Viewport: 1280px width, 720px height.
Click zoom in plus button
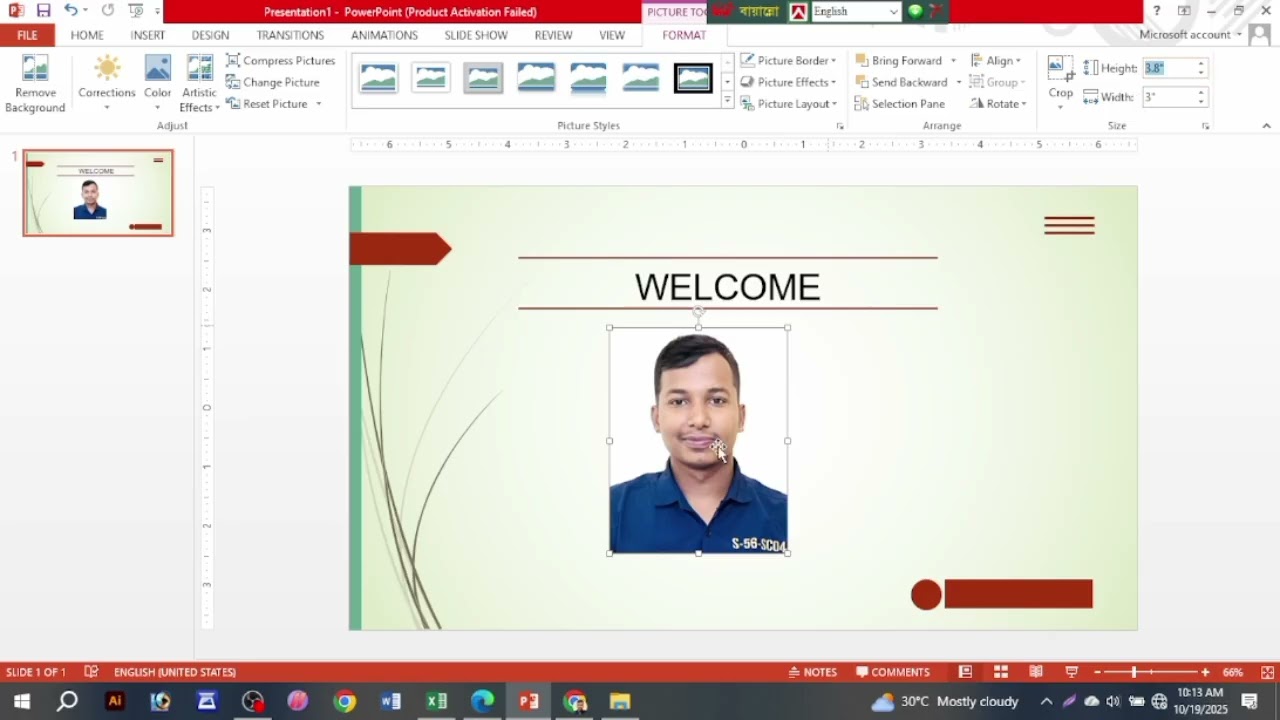pyautogui.click(x=1205, y=672)
